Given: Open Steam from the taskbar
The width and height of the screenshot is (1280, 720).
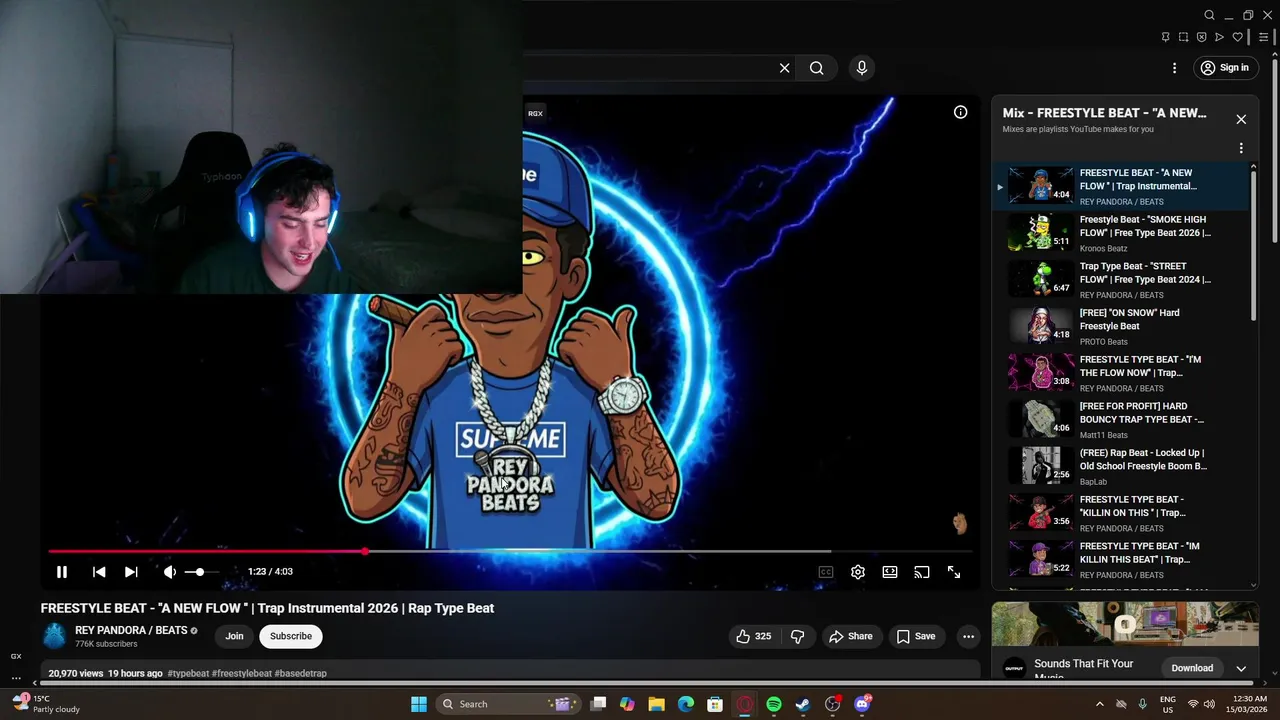Looking at the screenshot, I should tap(803, 704).
